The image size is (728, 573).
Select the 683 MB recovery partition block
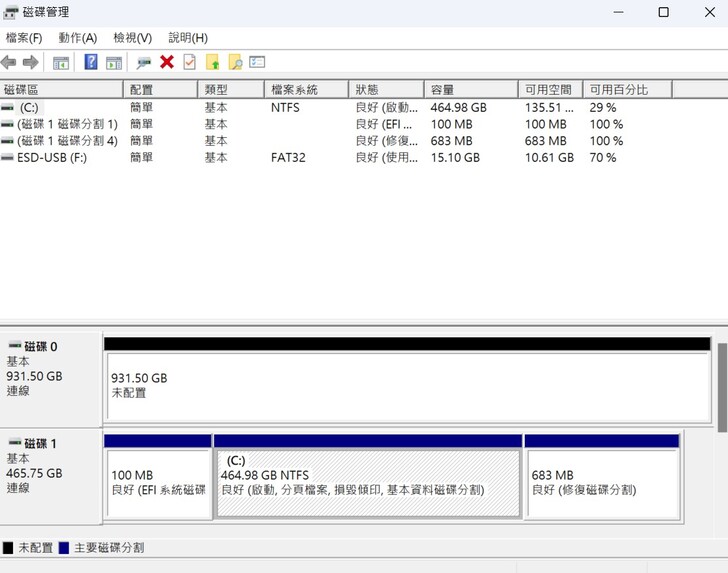pyautogui.click(x=601, y=482)
